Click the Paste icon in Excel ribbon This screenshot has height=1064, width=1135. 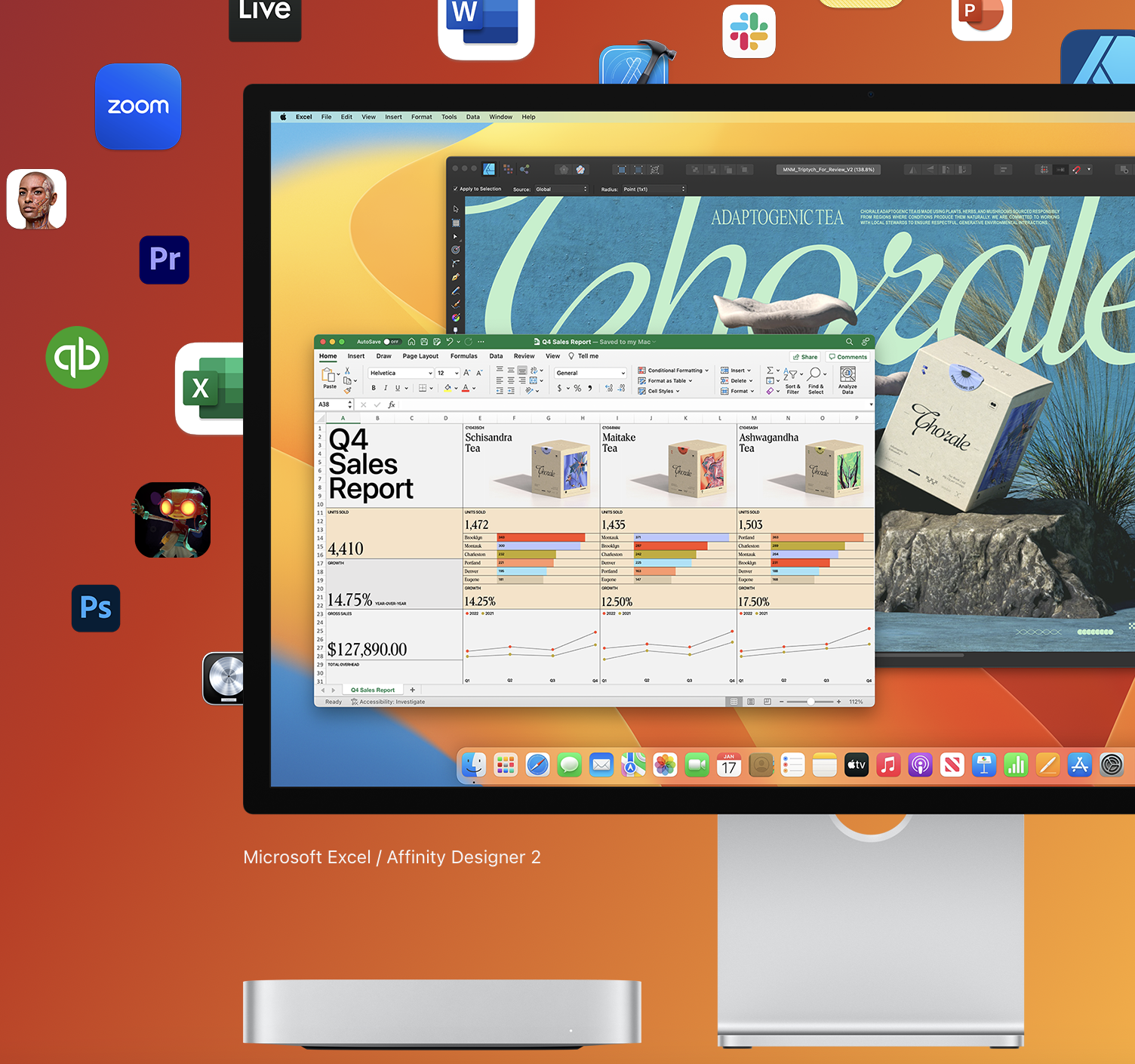328,375
